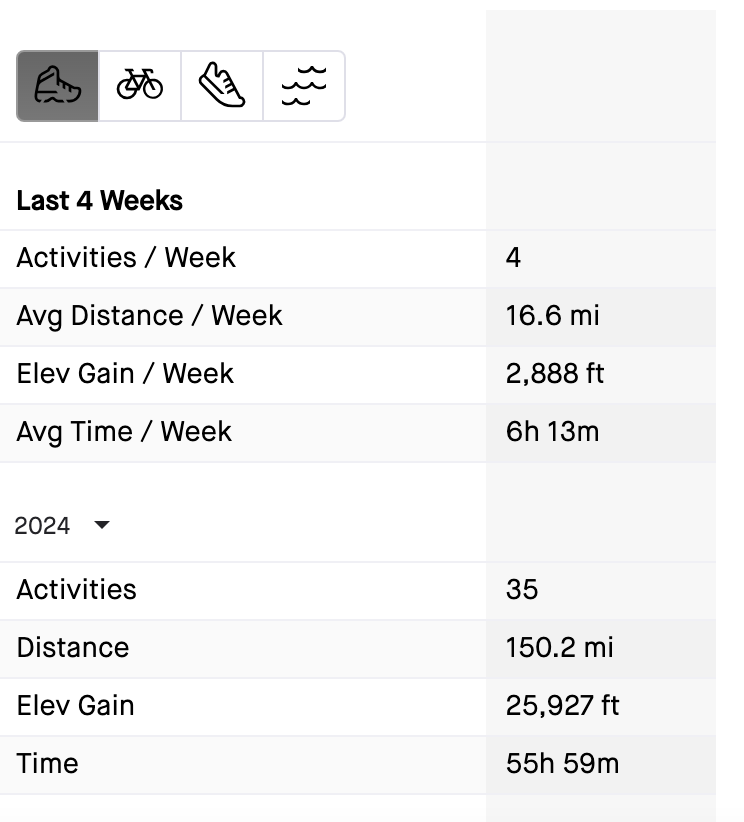Expand the 2024 year dropdown
The image size is (744, 822).
pyautogui.click(x=100, y=524)
